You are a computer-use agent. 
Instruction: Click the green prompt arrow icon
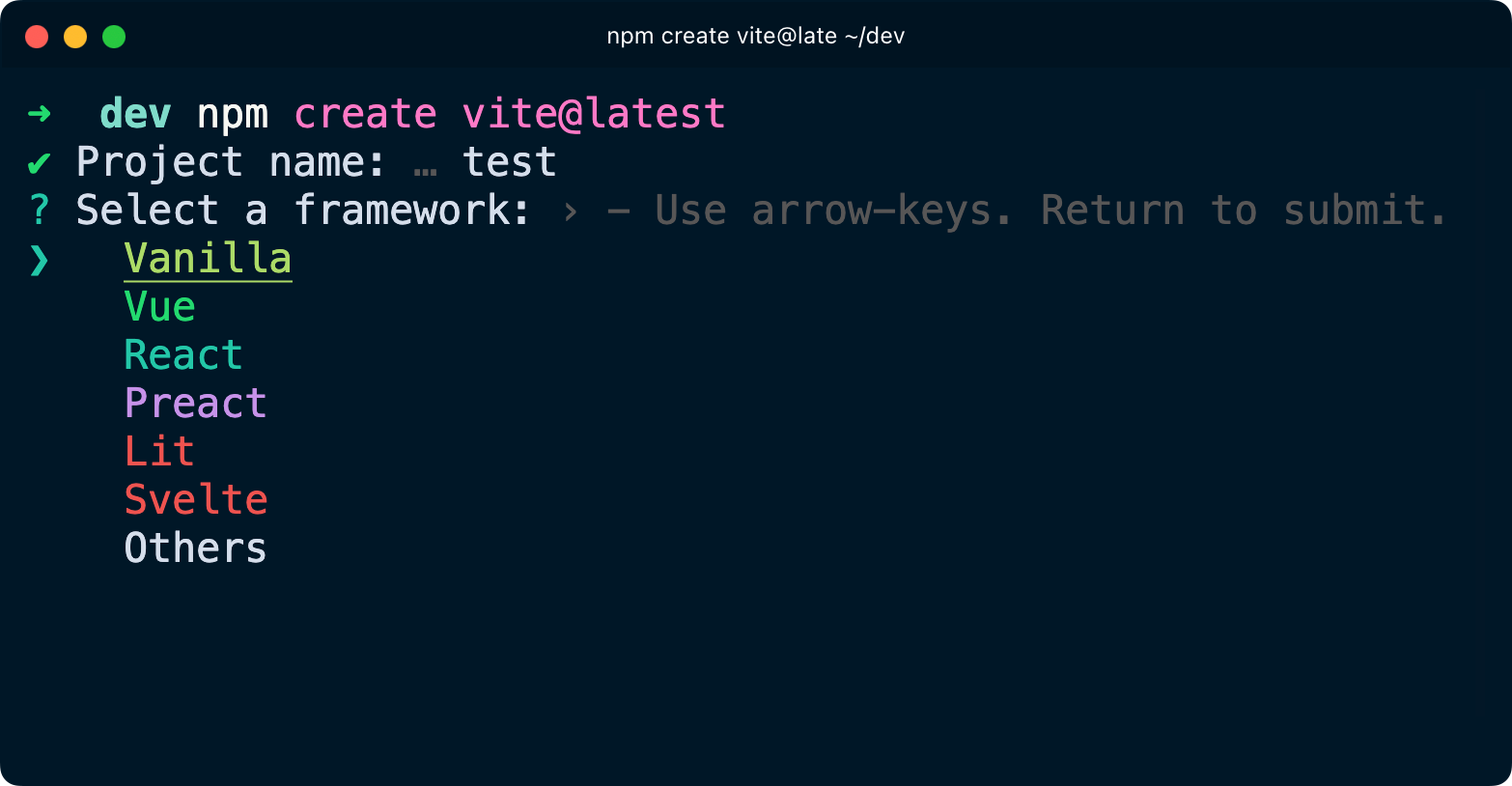40,114
